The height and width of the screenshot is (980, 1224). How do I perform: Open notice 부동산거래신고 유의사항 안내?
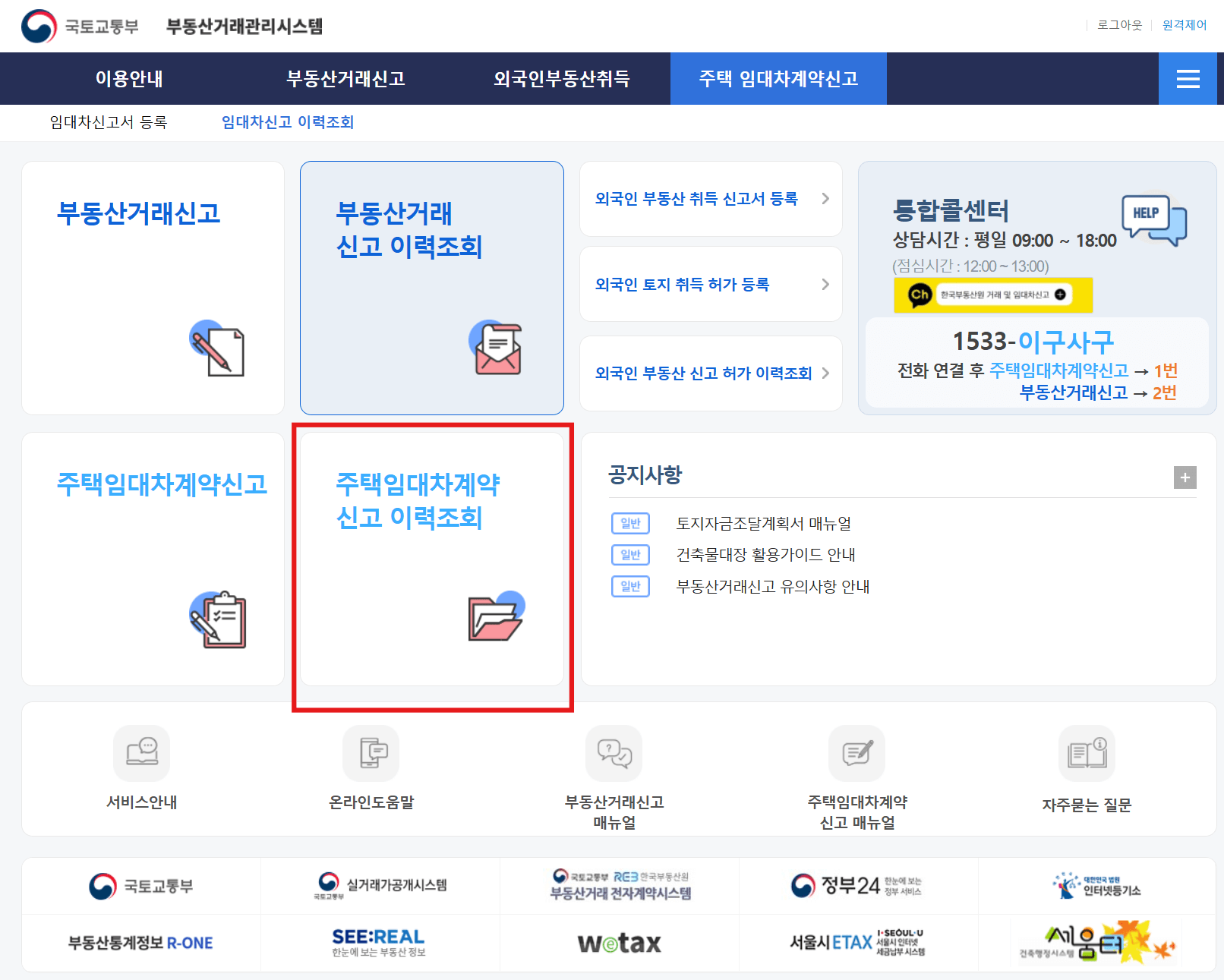(x=773, y=587)
